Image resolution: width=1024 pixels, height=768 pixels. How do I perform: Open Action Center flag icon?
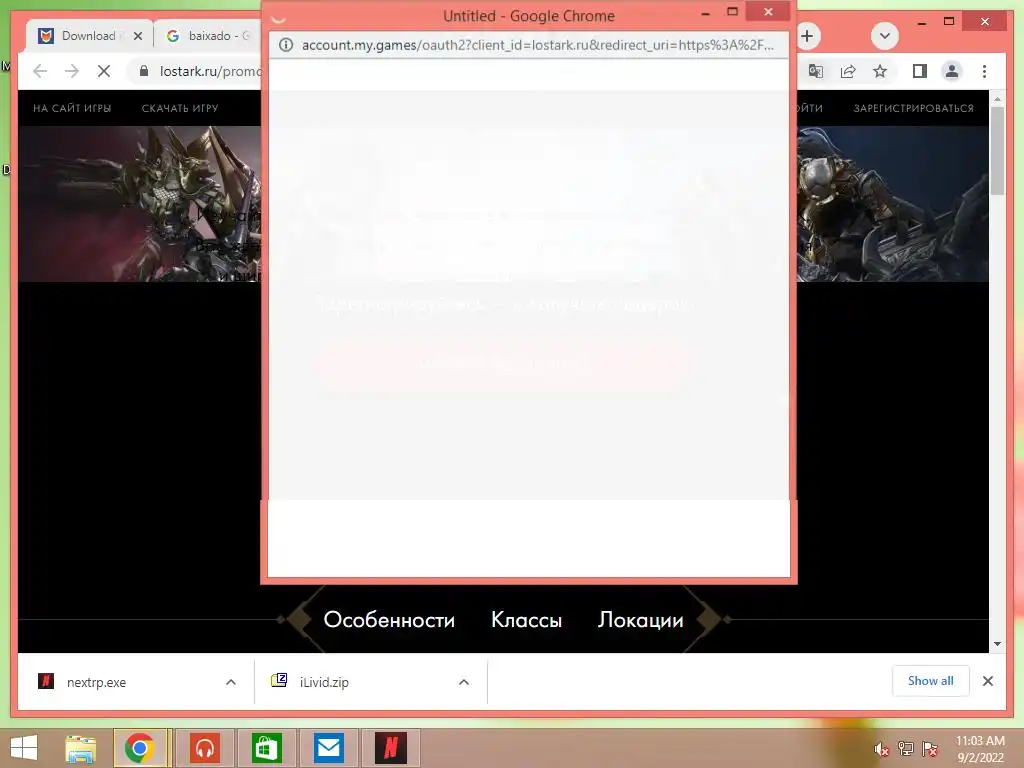930,749
